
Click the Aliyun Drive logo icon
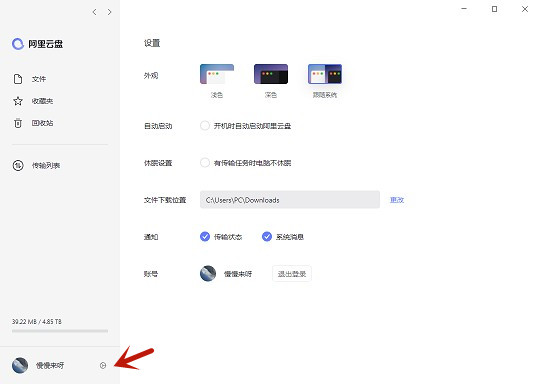click(x=18, y=44)
